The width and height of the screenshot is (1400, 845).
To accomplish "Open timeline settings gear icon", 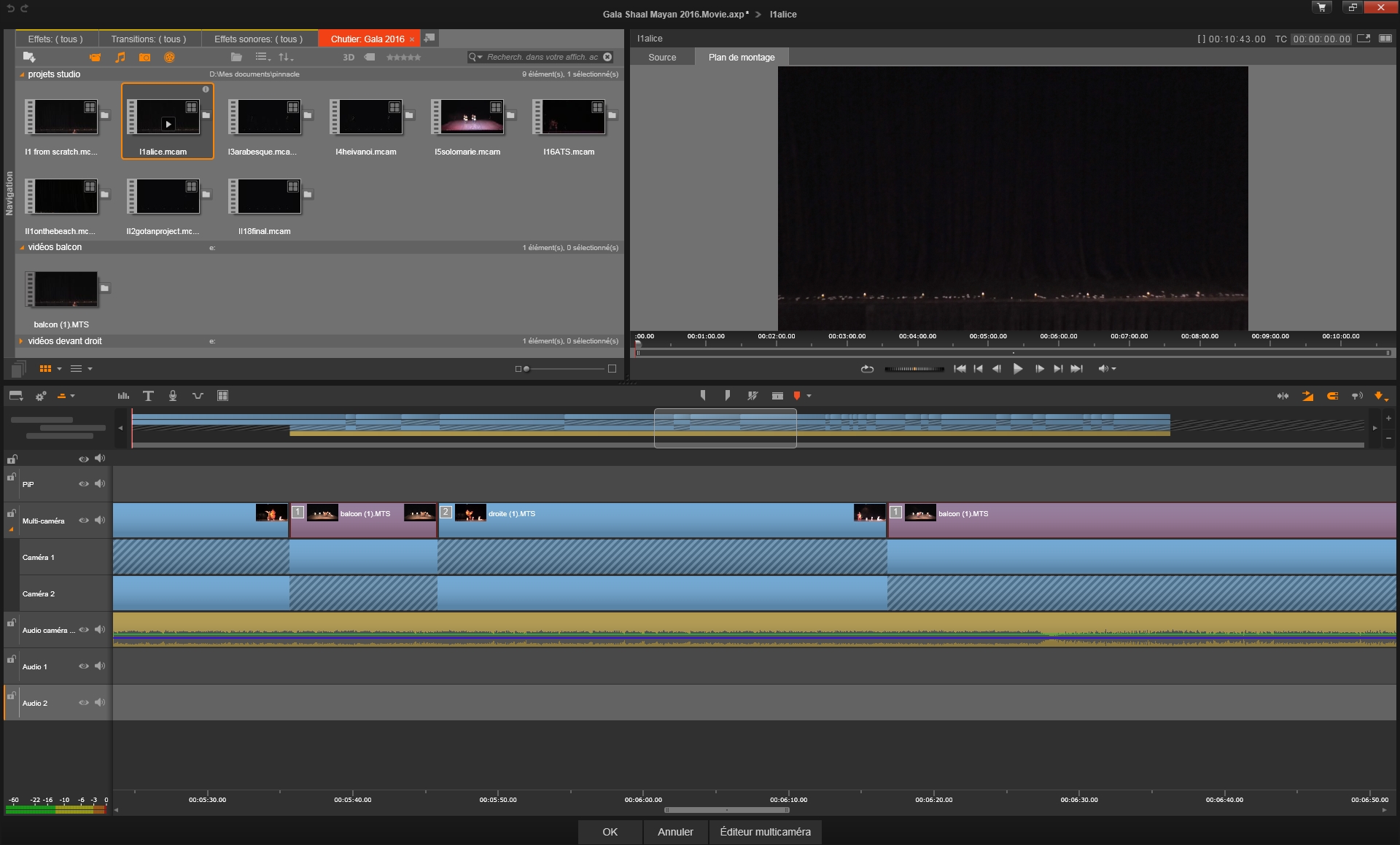I will (41, 396).
